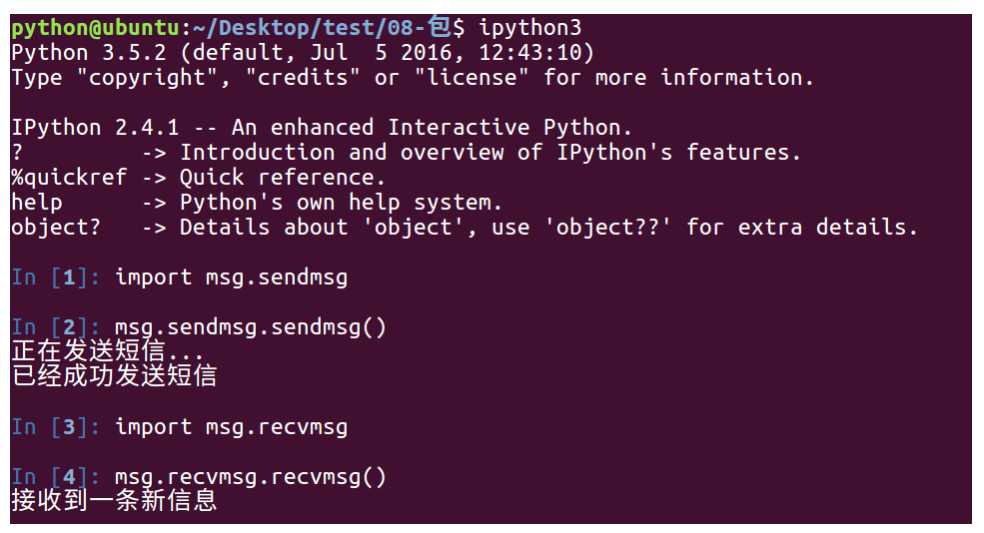Click the In [3] prompt label

pos(56,428)
